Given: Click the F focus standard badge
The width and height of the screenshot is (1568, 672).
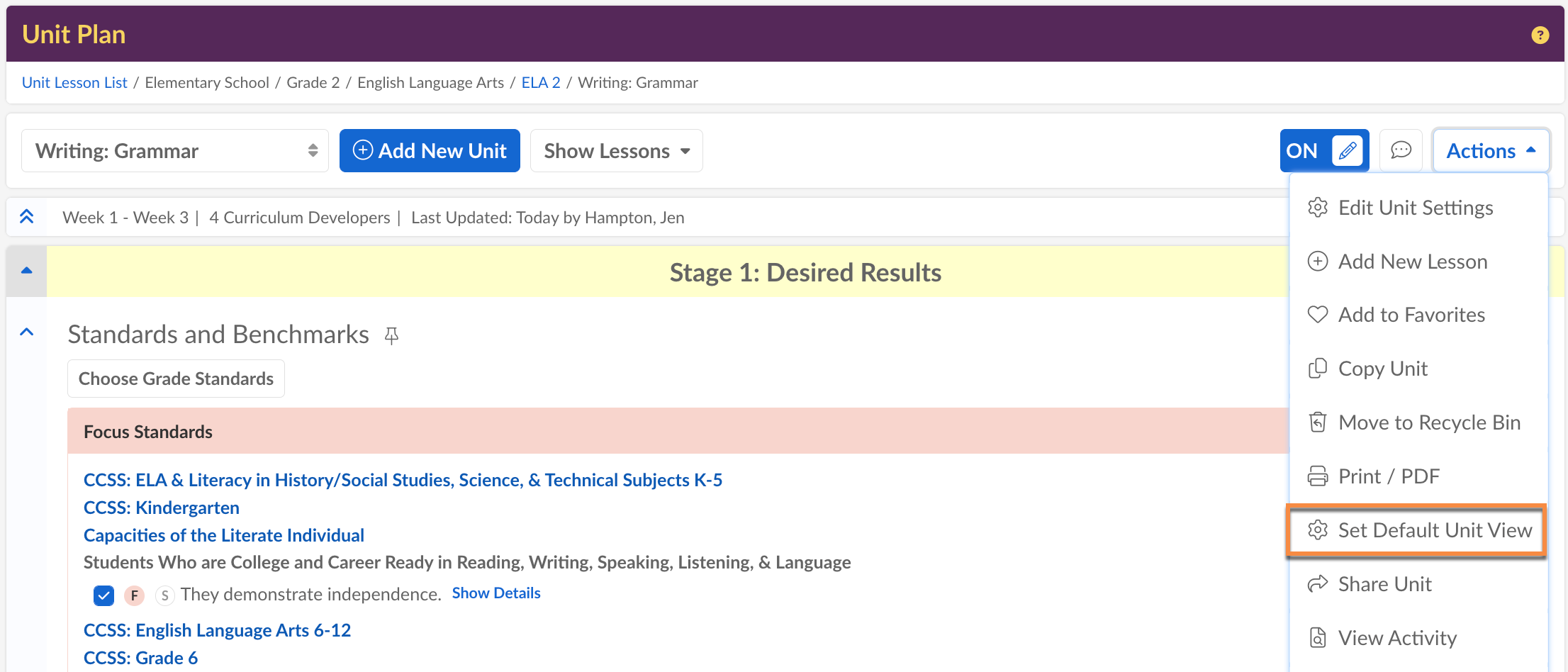Looking at the screenshot, I should [134, 595].
